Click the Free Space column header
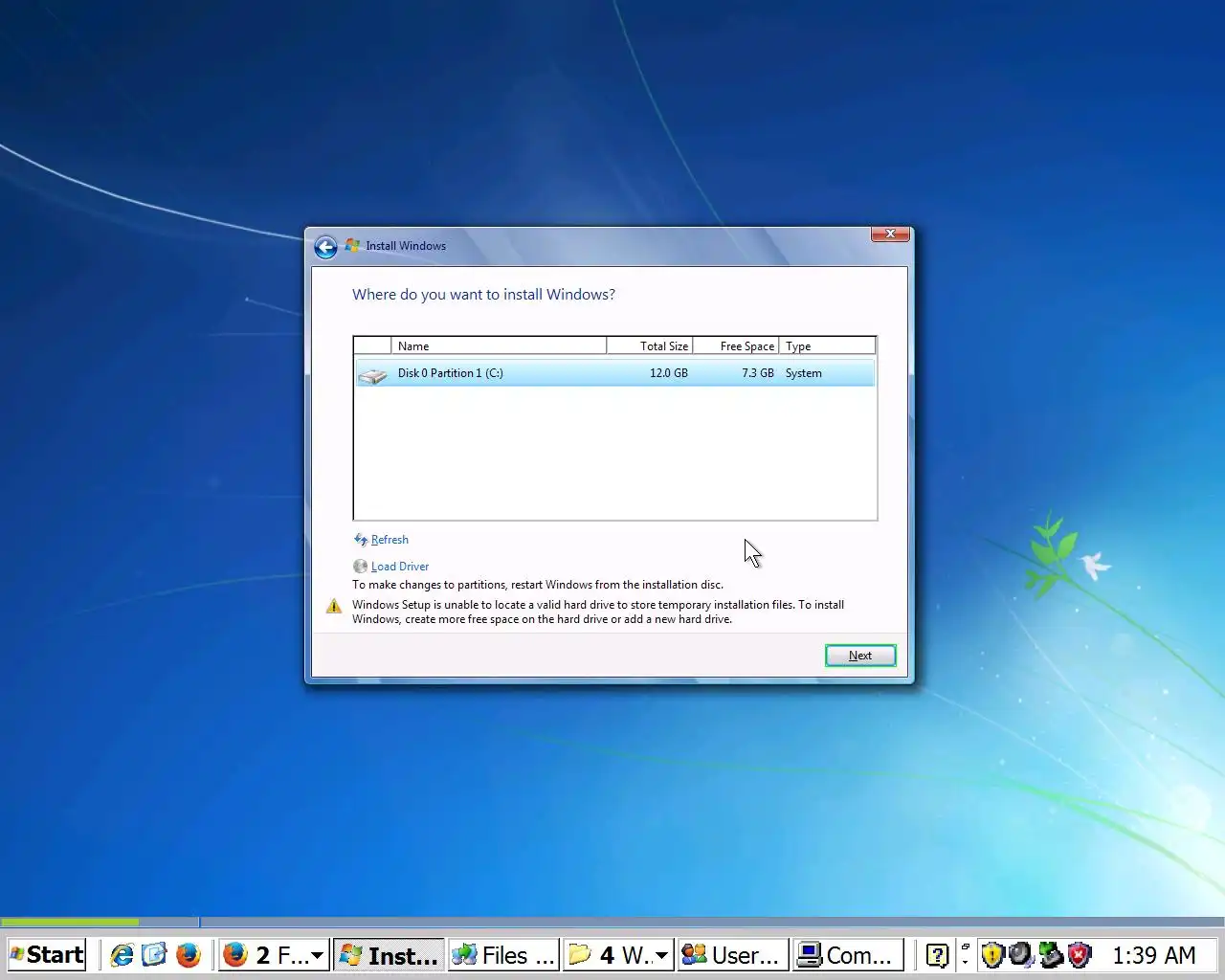Screen dimensions: 1225x980 736,346
